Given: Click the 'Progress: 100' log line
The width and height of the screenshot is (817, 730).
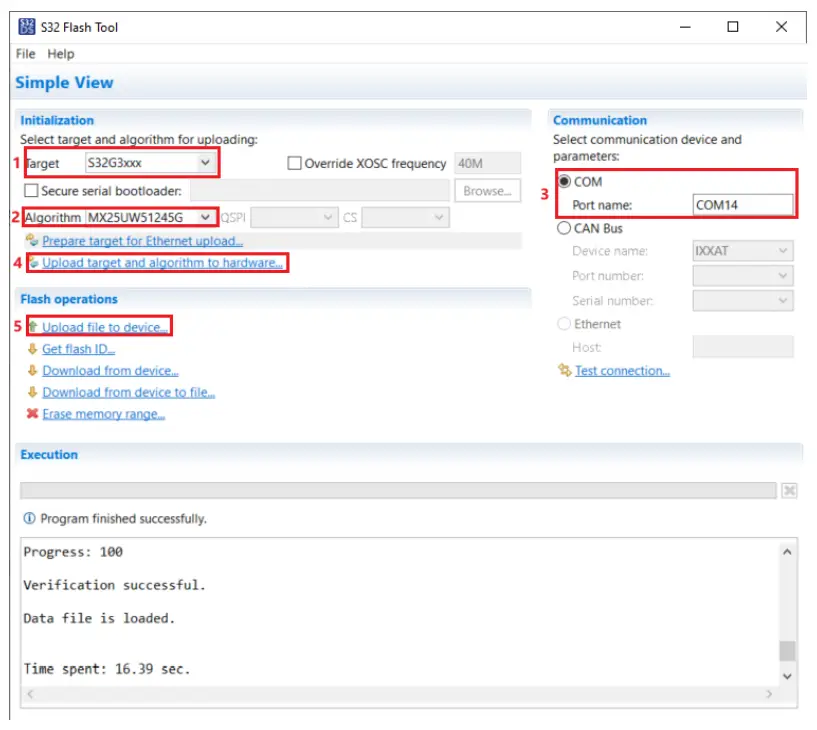Looking at the screenshot, I should [73, 552].
